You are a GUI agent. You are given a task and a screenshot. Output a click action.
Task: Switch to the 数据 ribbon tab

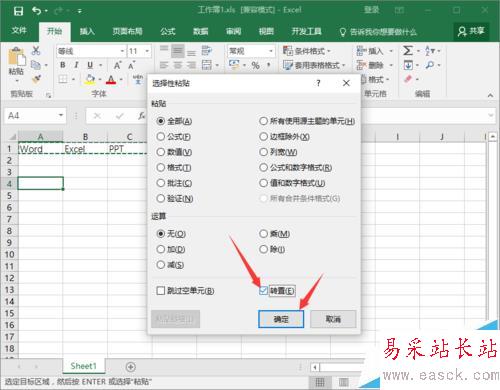tap(201, 31)
